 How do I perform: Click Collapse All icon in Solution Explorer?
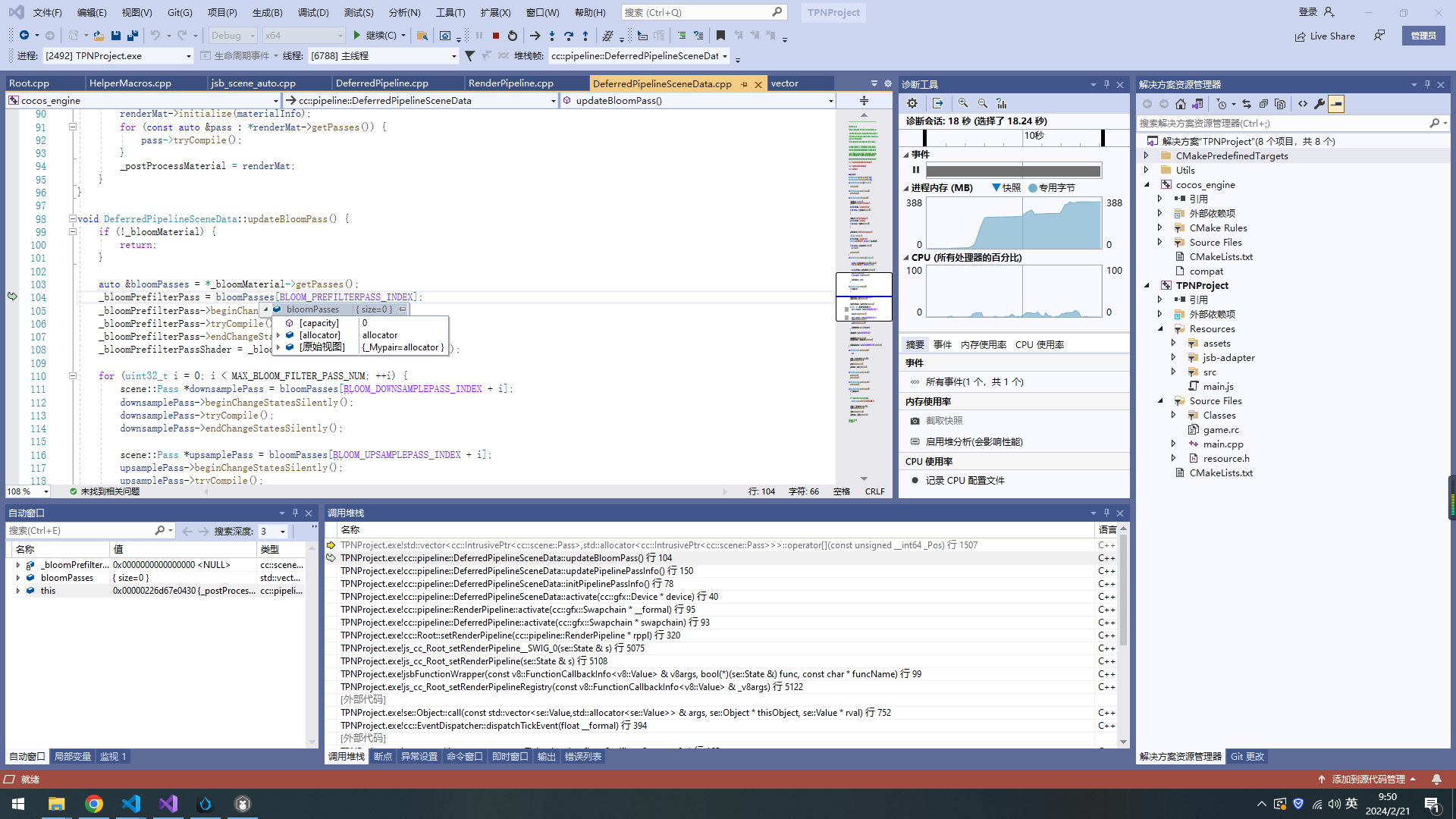click(x=1263, y=104)
